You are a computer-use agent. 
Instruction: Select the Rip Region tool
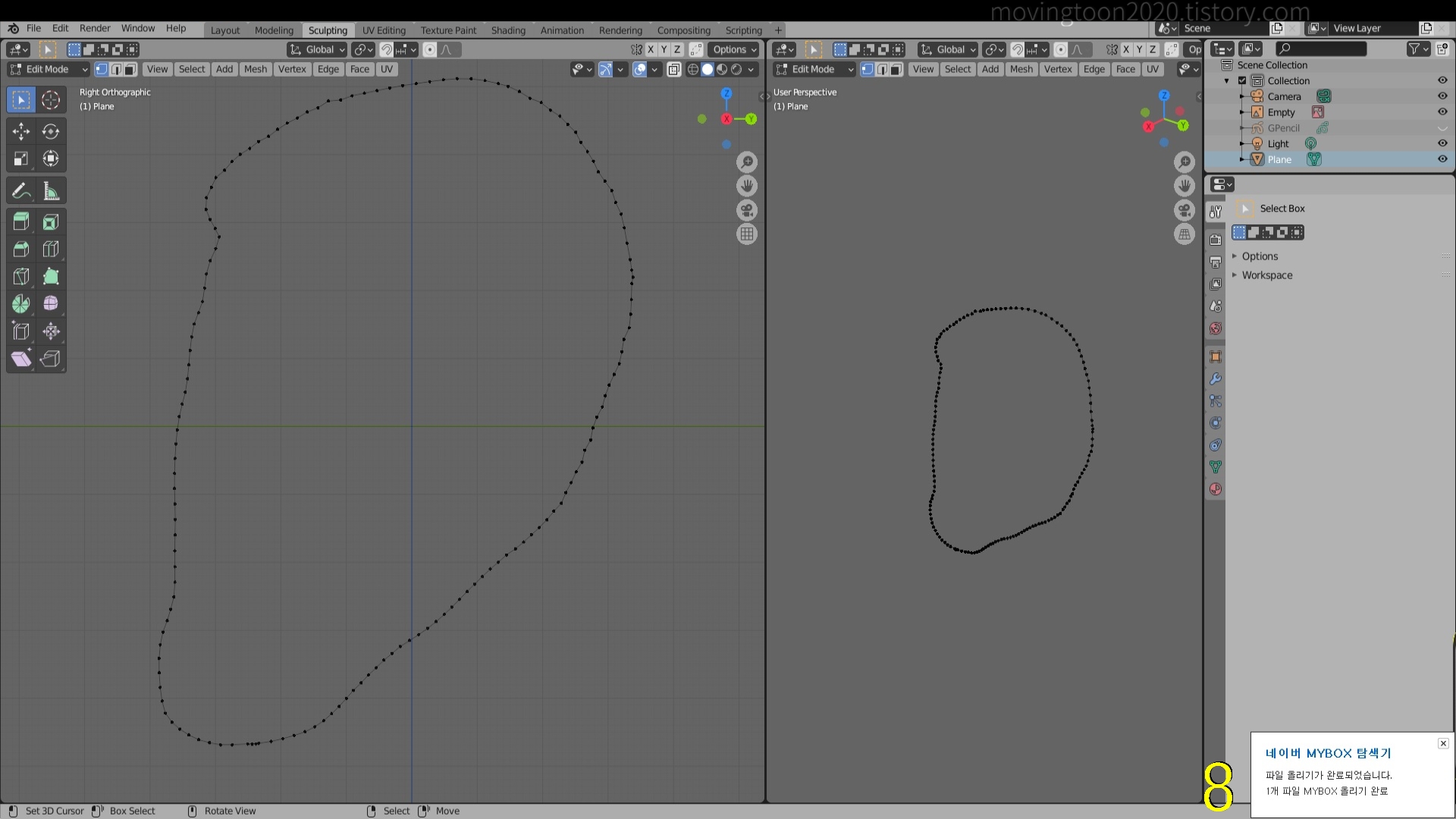point(51,359)
